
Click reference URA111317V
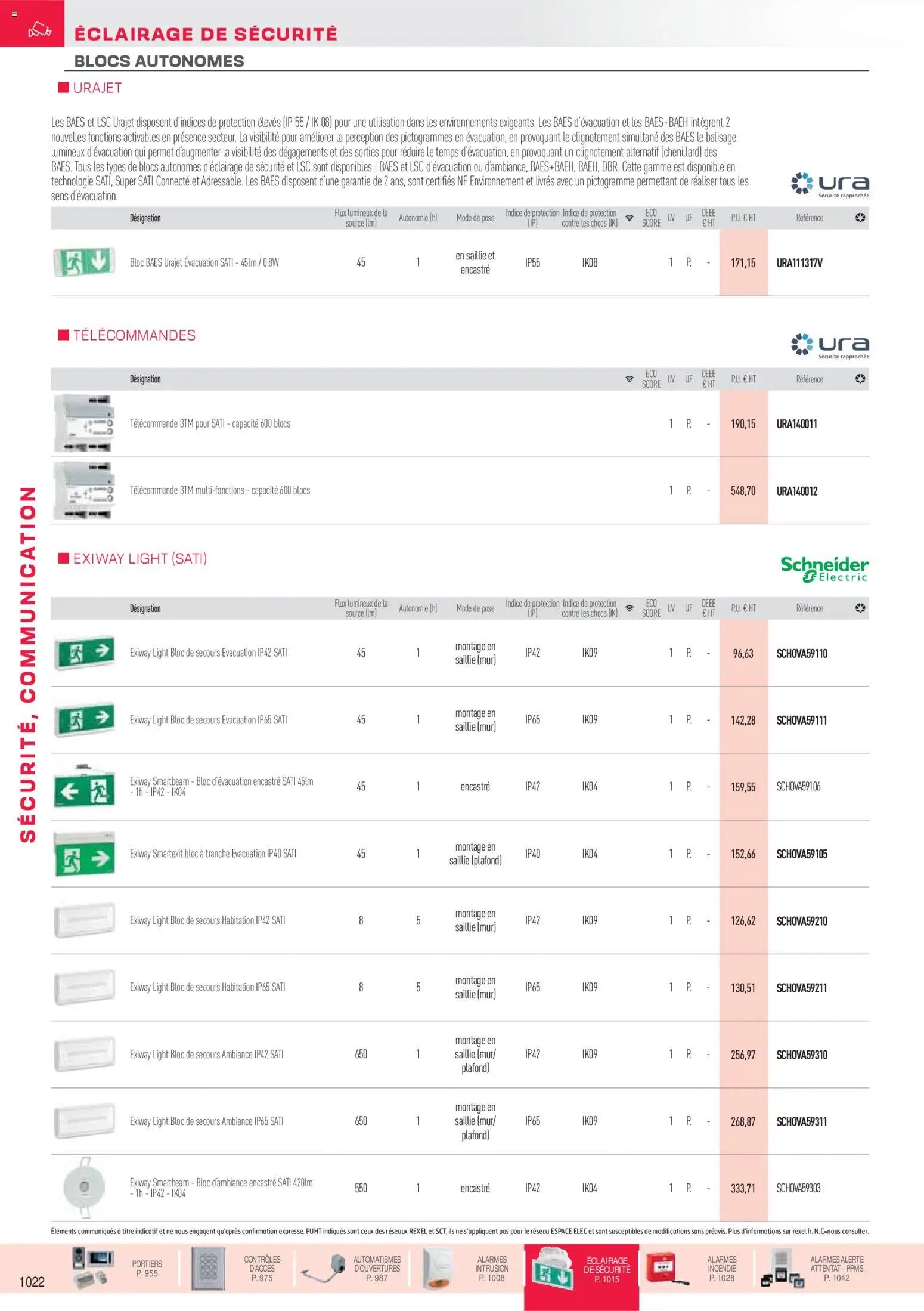[799, 263]
